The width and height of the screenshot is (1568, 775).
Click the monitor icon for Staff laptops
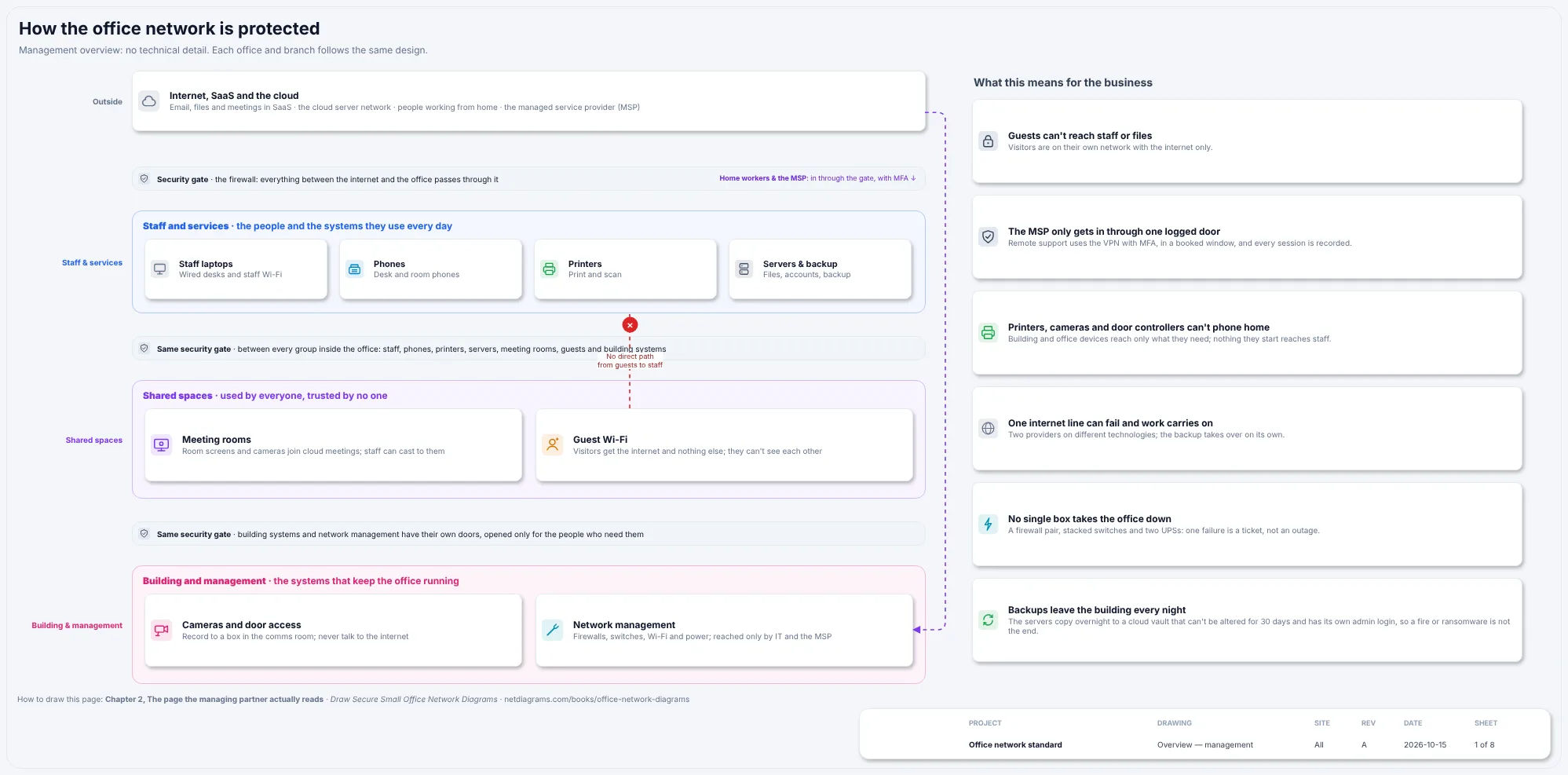160,269
